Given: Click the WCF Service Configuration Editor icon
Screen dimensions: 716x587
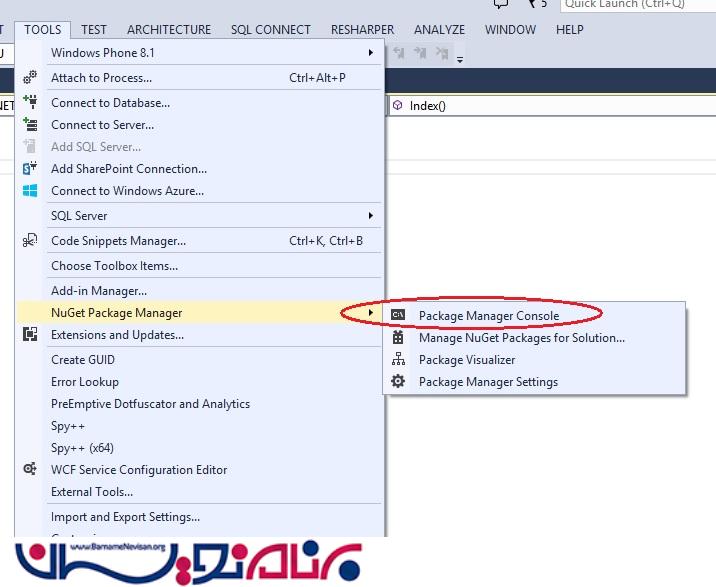Looking at the screenshot, I should [x=30, y=470].
